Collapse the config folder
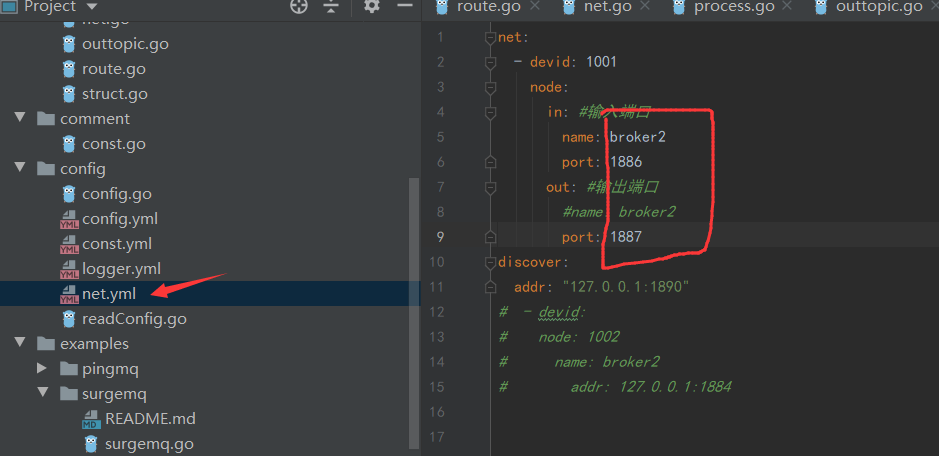Image resolution: width=939 pixels, height=456 pixels. click(20, 167)
